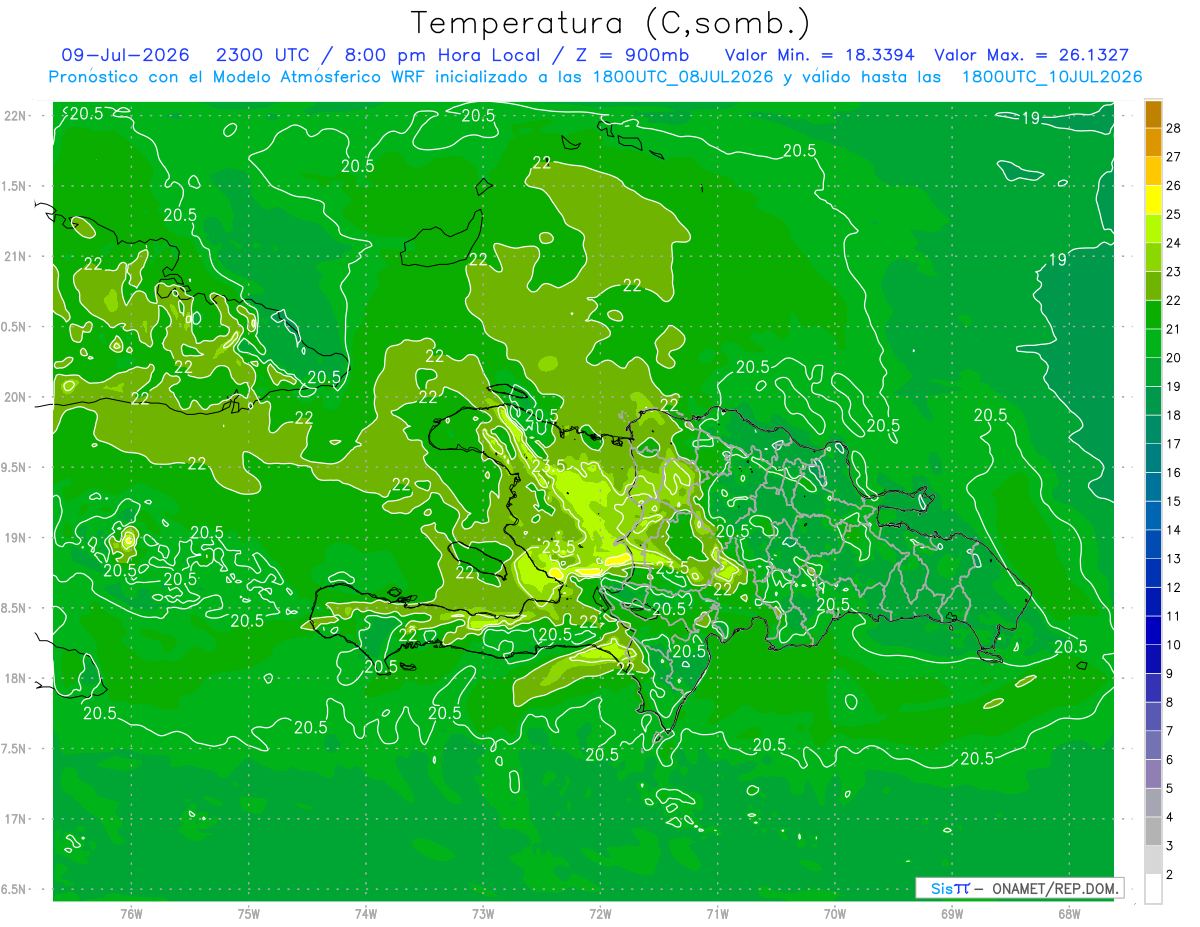Screen dimensions: 1200x927
Task: Click the 20N latitude axis label
Action: [14, 397]
